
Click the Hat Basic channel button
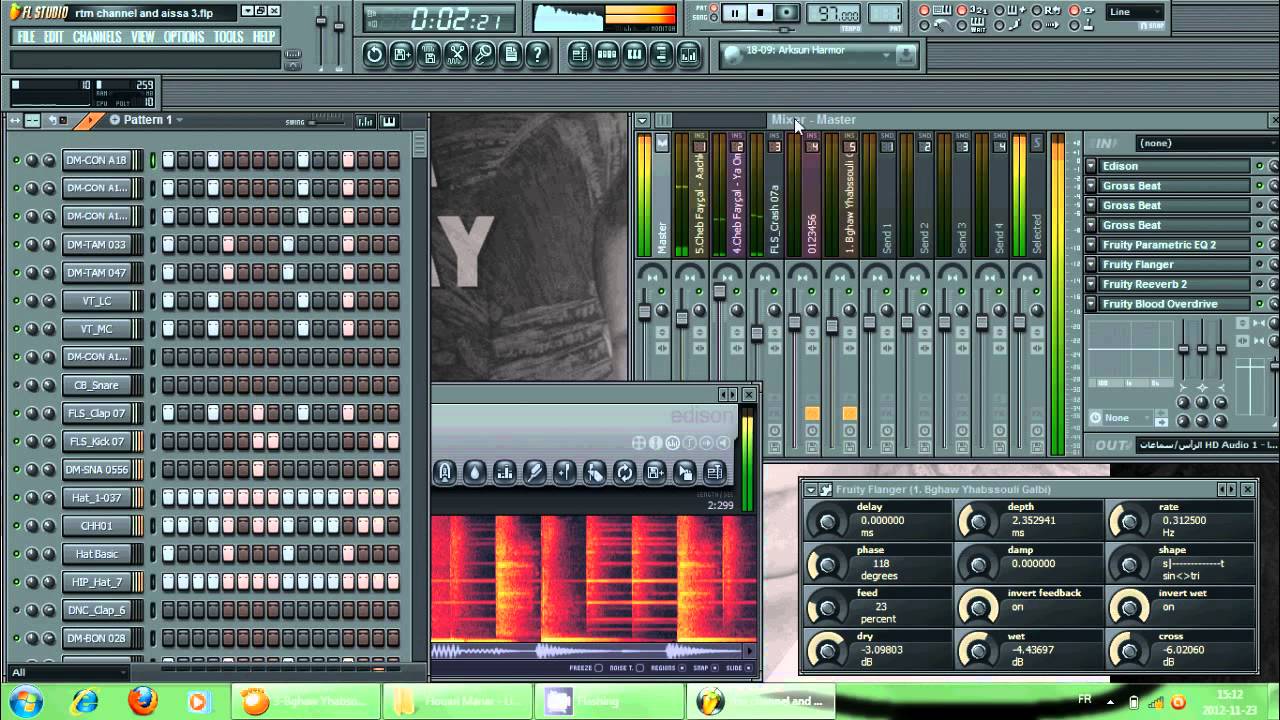(97, 553)
